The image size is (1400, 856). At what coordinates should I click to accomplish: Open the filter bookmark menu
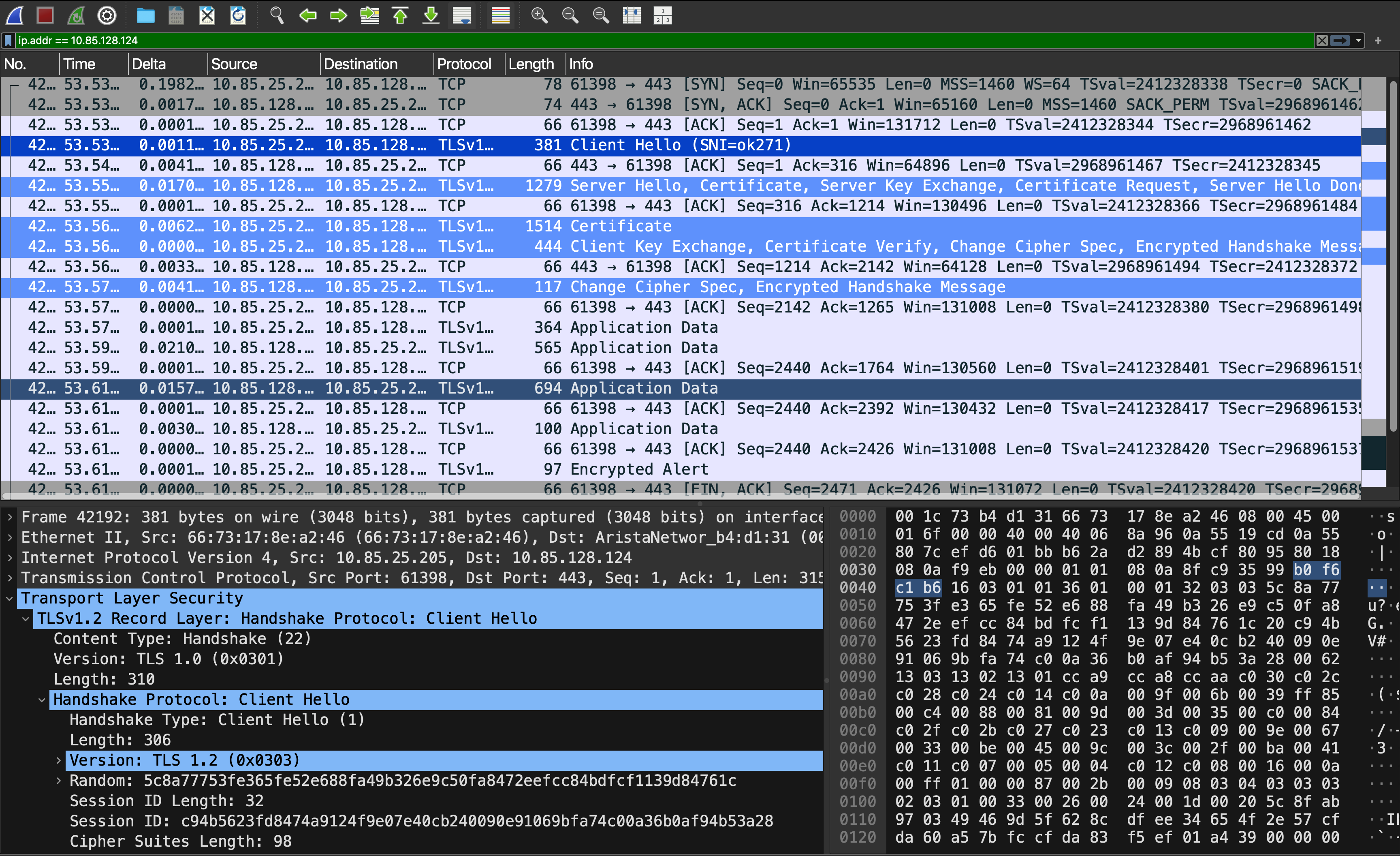click(x=7, y=41)
